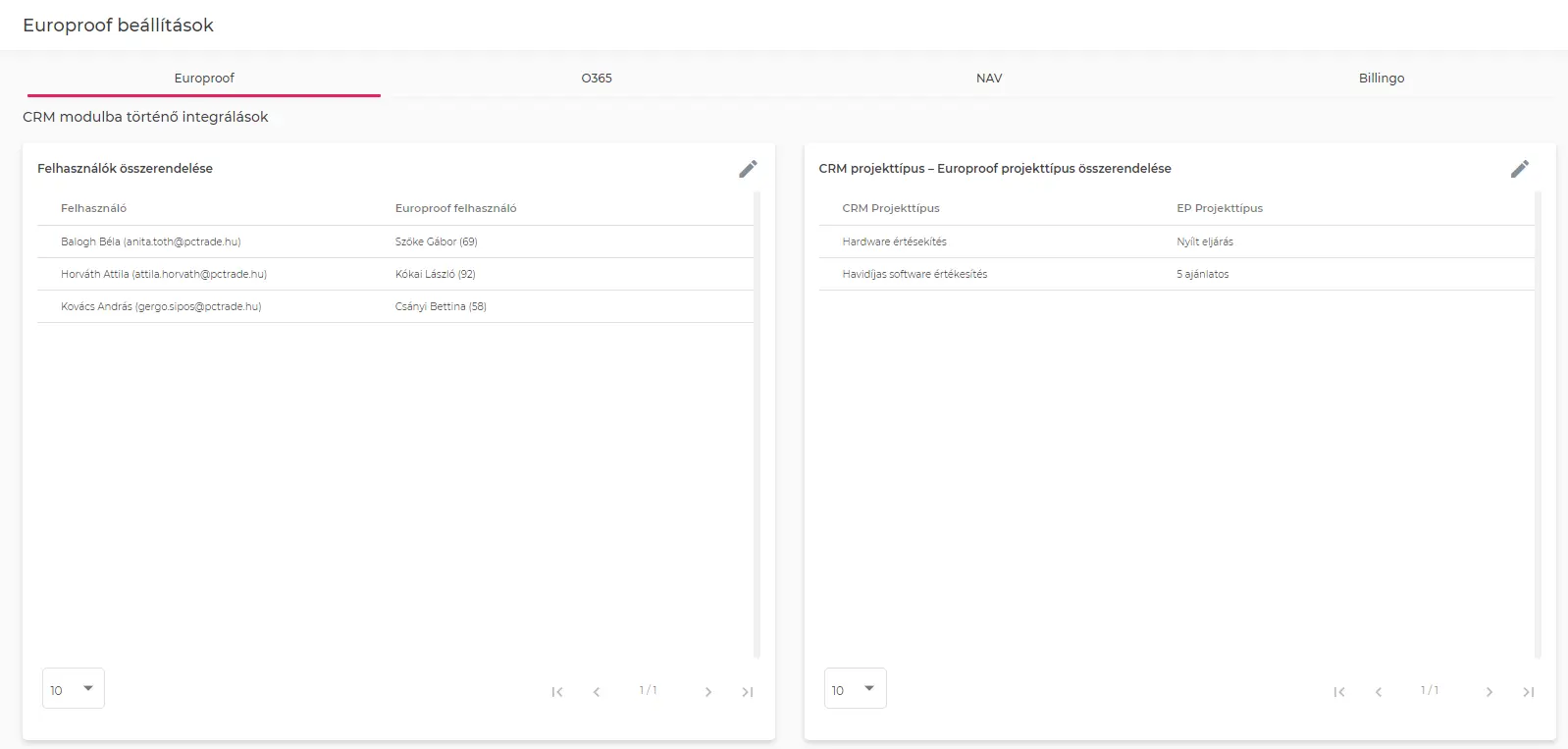Edit the CRM projekttípus mapping table
Image resolution: width=1568 pixels, height=749 pixels.
pos(1519,169)
